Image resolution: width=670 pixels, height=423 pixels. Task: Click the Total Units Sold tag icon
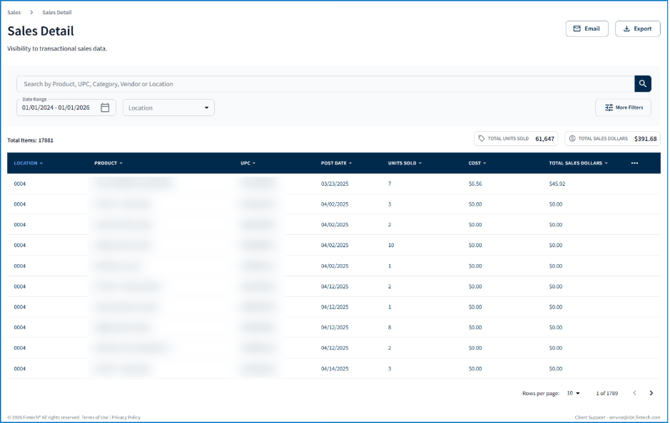click(x=481, y=139)
